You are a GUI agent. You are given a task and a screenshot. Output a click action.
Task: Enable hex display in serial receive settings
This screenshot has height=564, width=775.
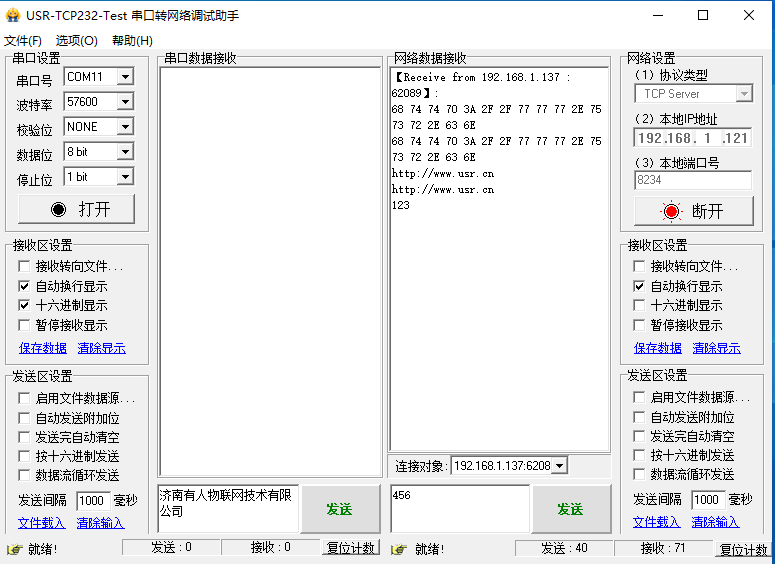25,305
